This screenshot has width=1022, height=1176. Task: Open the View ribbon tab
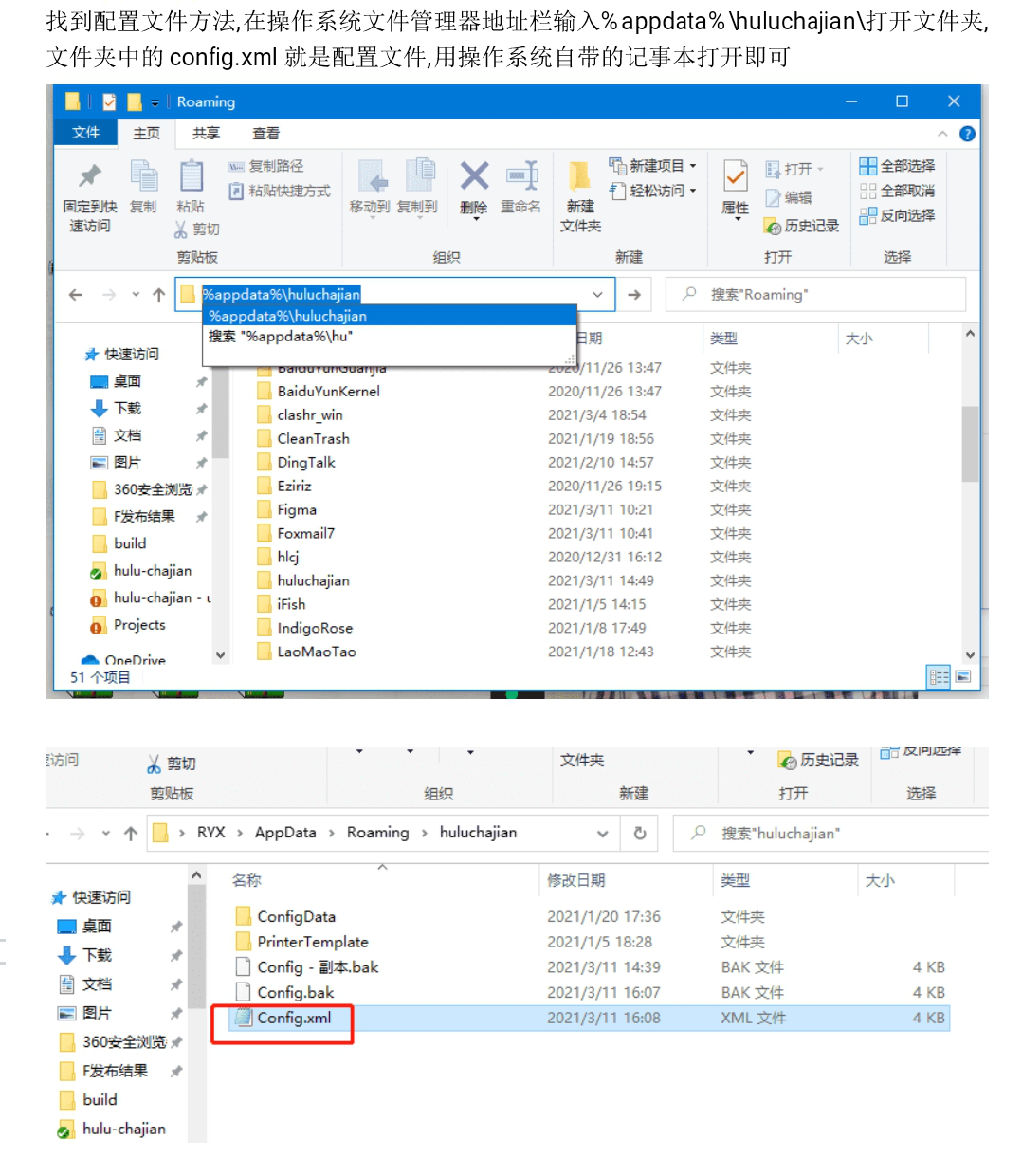[265, 134]
